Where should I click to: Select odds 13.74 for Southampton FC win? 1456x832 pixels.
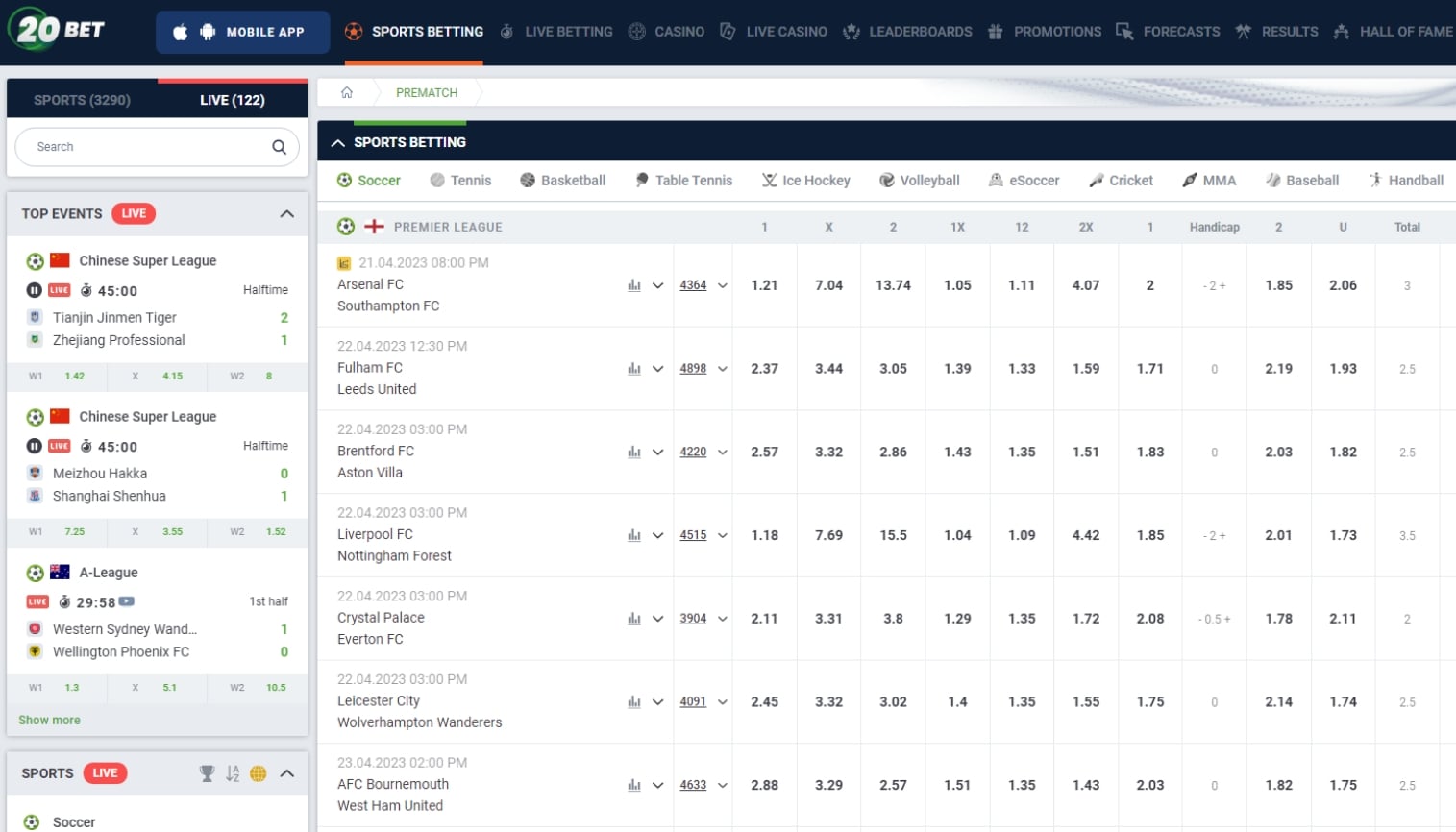894,285
